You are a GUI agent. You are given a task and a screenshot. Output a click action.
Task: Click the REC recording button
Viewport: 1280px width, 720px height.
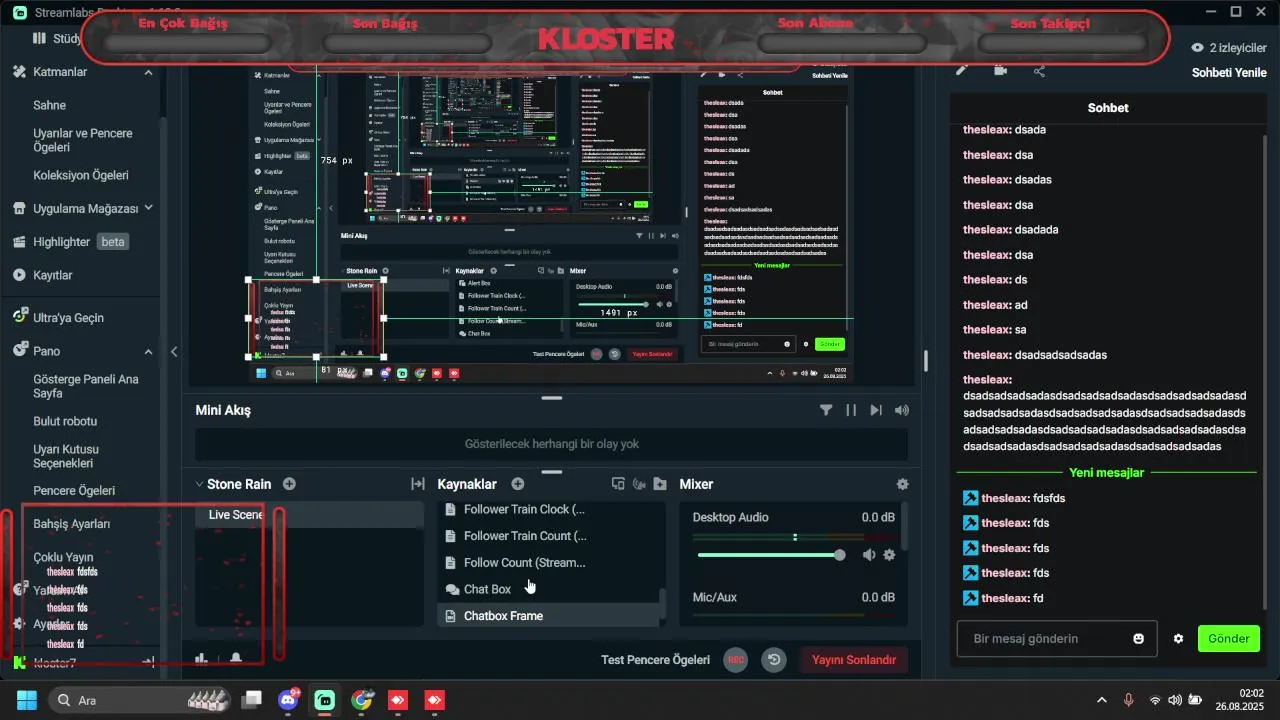(x=735, y=660)
